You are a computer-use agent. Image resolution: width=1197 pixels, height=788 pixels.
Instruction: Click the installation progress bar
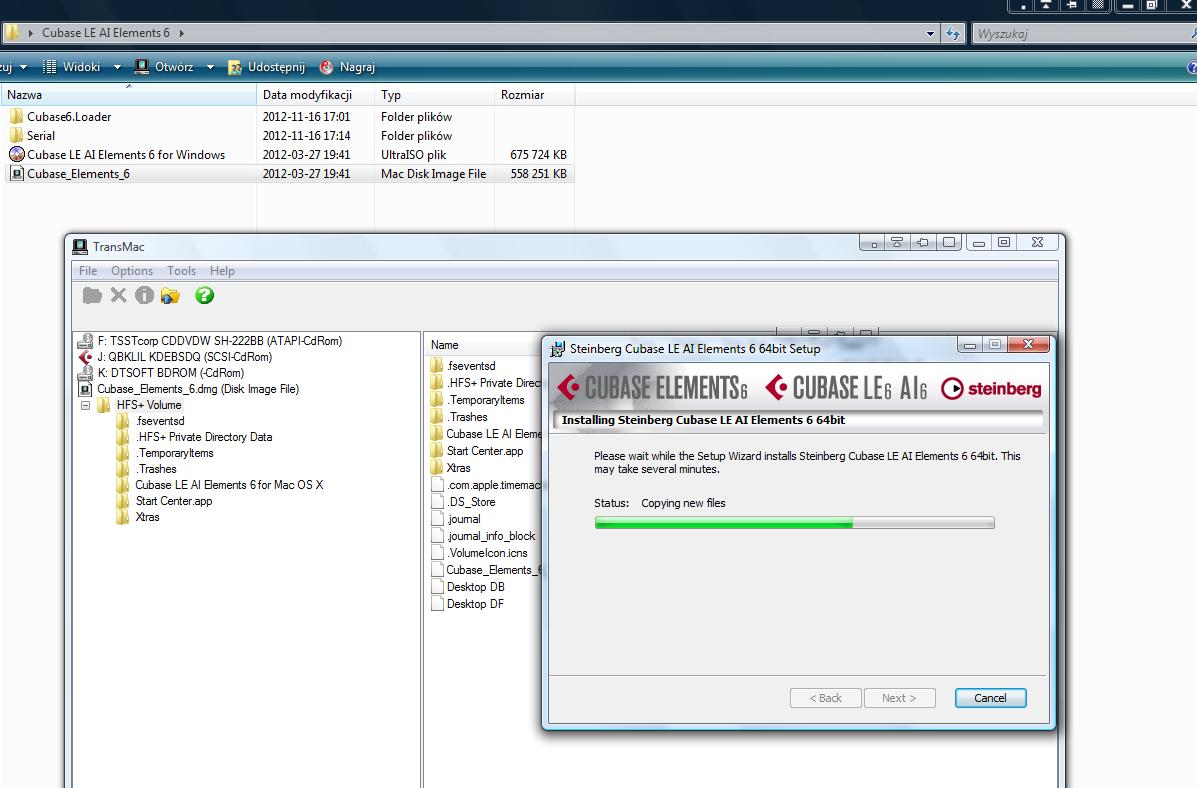[794, 523]
